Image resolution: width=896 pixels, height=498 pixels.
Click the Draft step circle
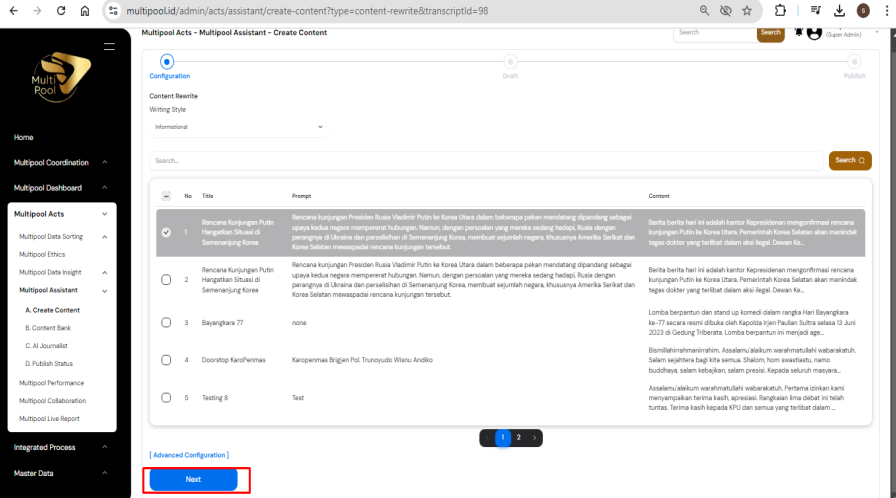tap(510, 62)
